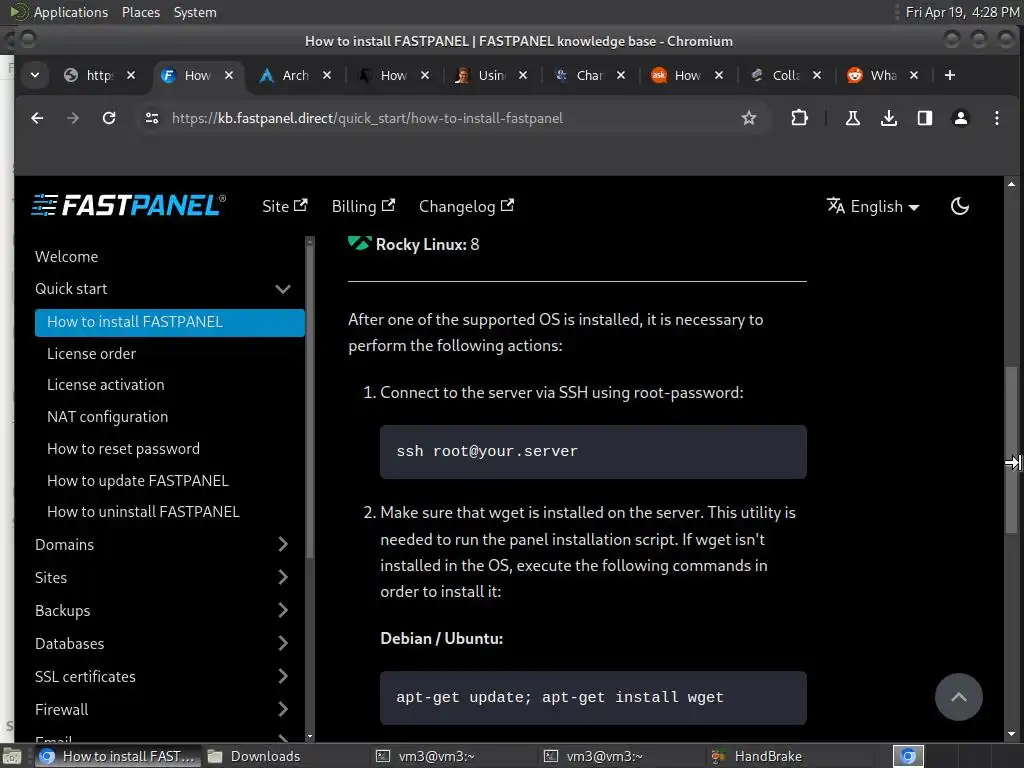Click the page scroll up arrow
Screen dimensions: 1024x768
1011,184
